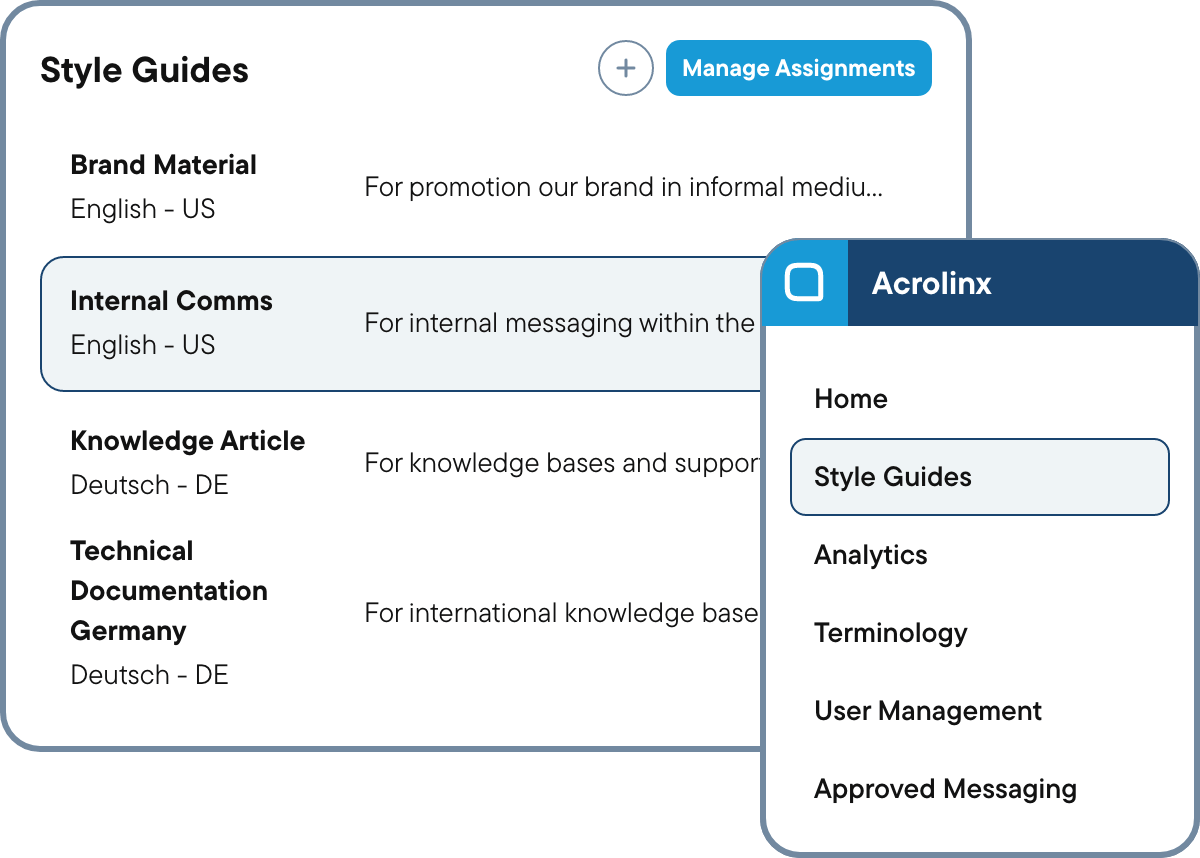This screenshot has width=1200, height=858.
Task: Click 'English - US' under Internal Comms
Action: 143,345
